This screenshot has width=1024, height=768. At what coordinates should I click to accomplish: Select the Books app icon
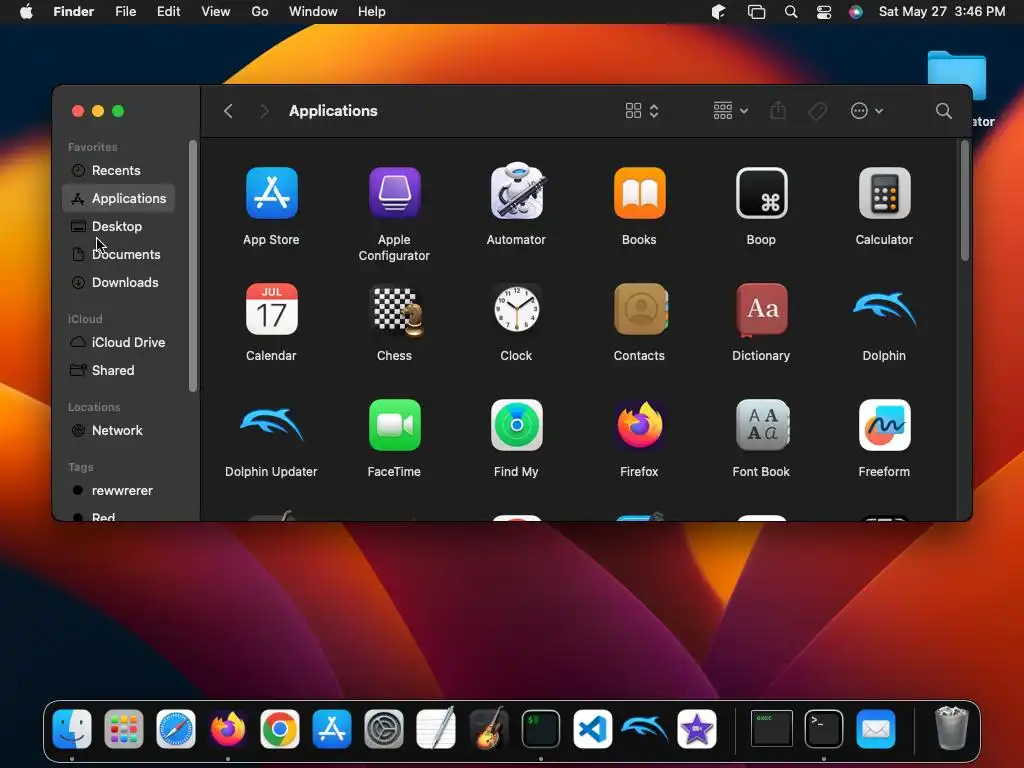point(639,193)
